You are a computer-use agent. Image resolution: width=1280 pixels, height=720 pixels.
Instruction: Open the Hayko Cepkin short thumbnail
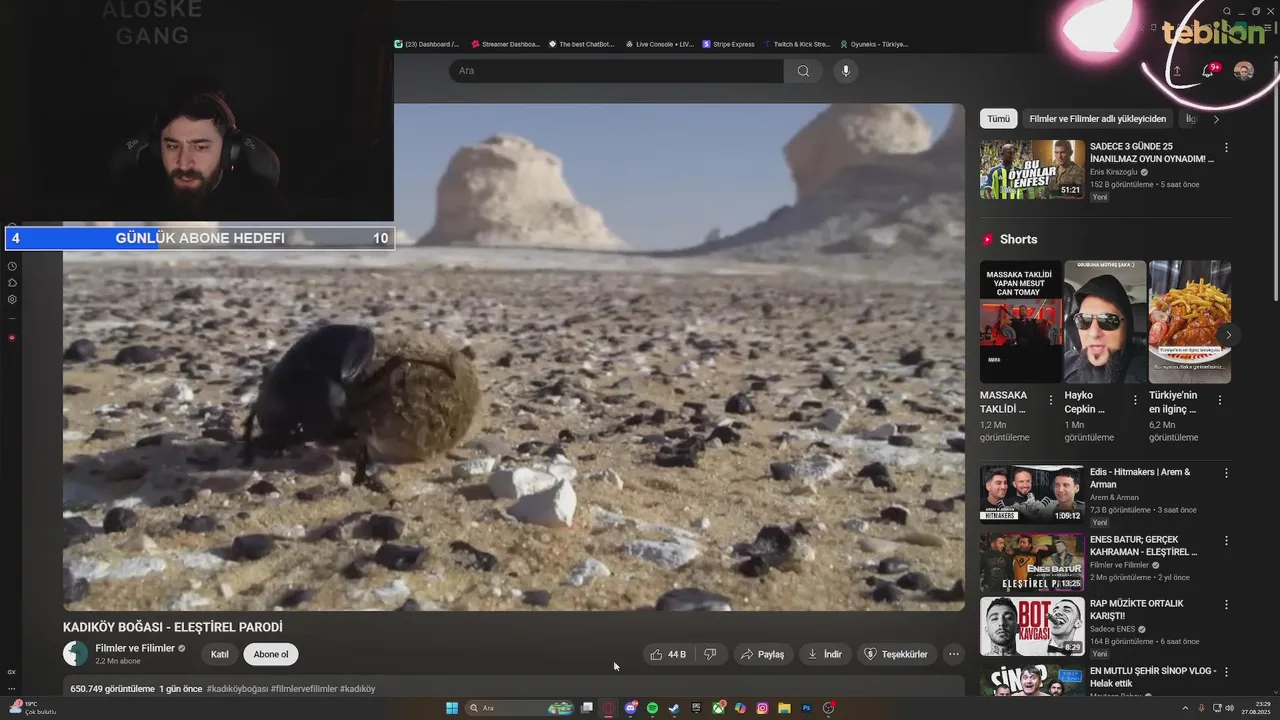tap(1105, 322)
